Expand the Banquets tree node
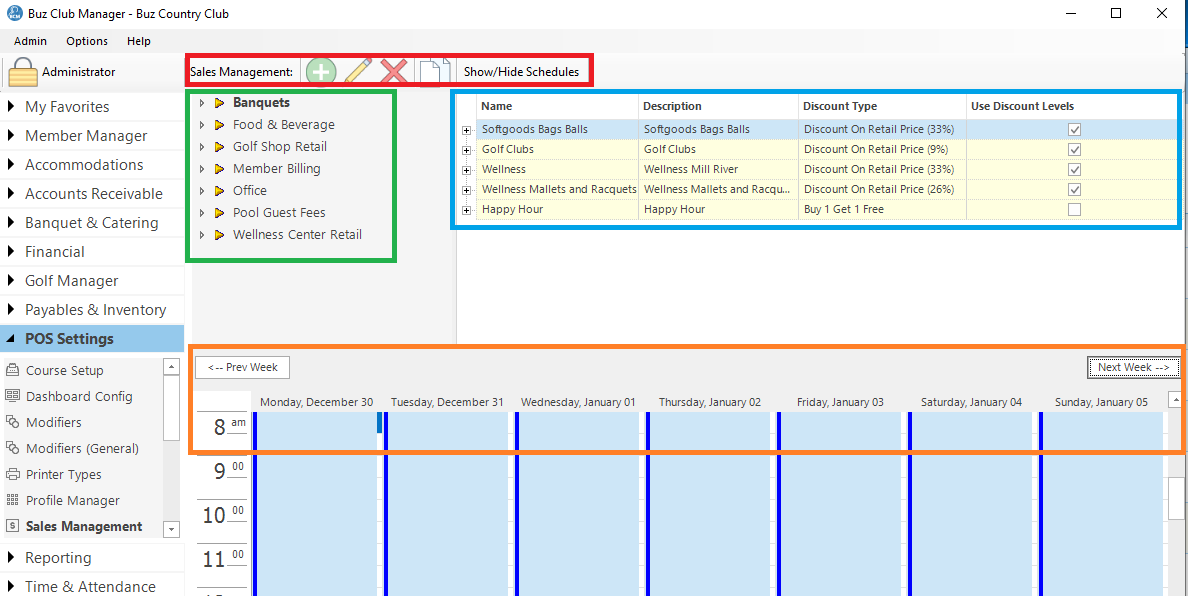Image resolution: width=1188 pixels, height=596 pixels. (201, 103)
